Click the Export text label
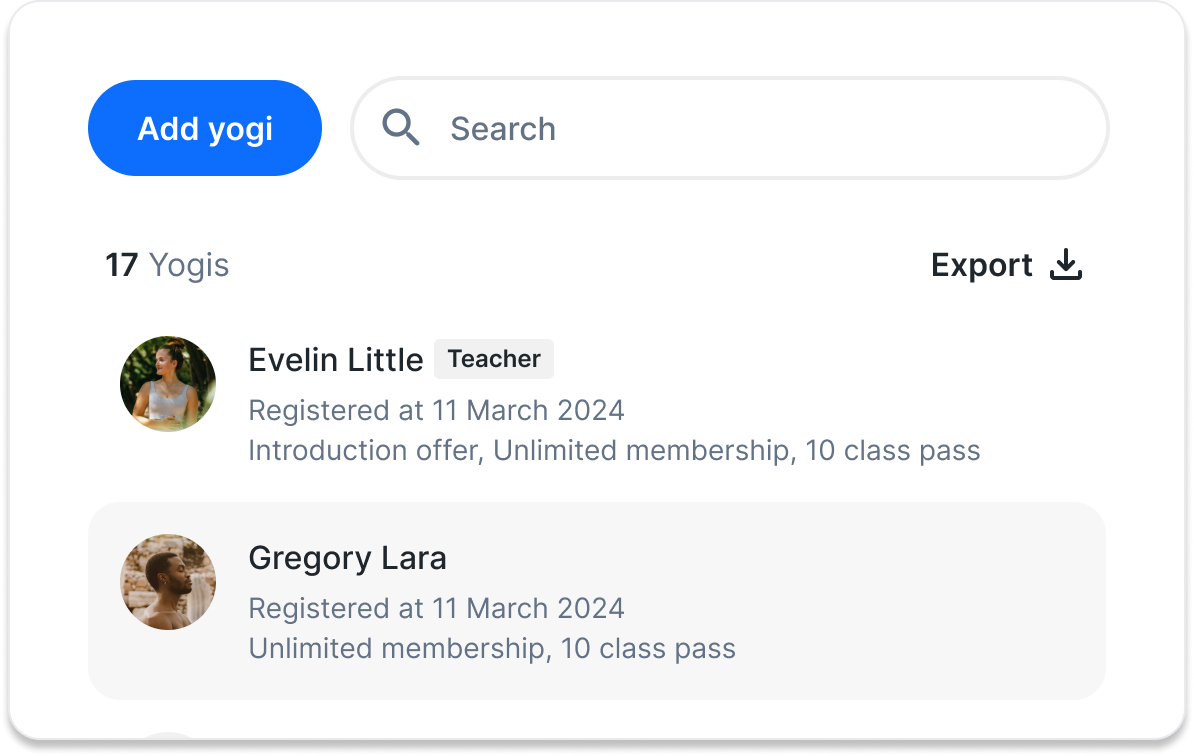This screenshot has width=1194, height=756. pos(981,265)
